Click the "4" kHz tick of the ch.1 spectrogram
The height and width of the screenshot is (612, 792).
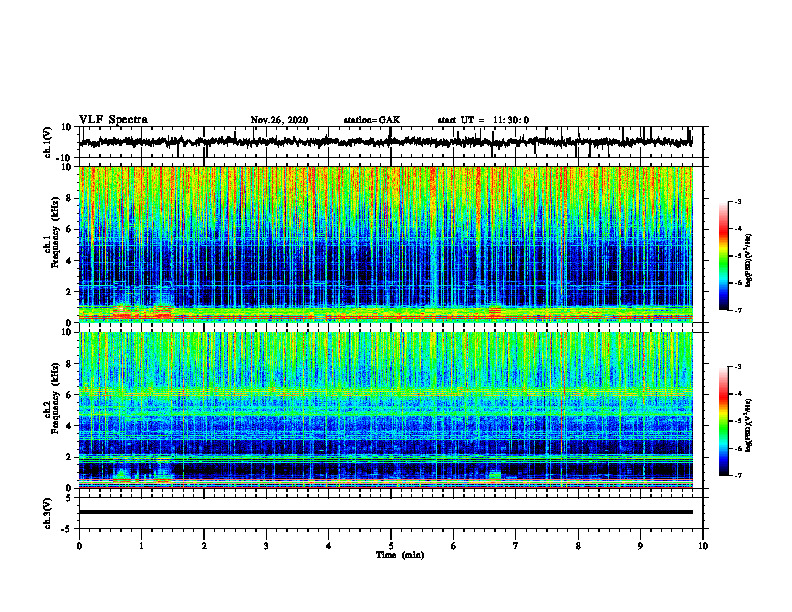tap(69, 261)
